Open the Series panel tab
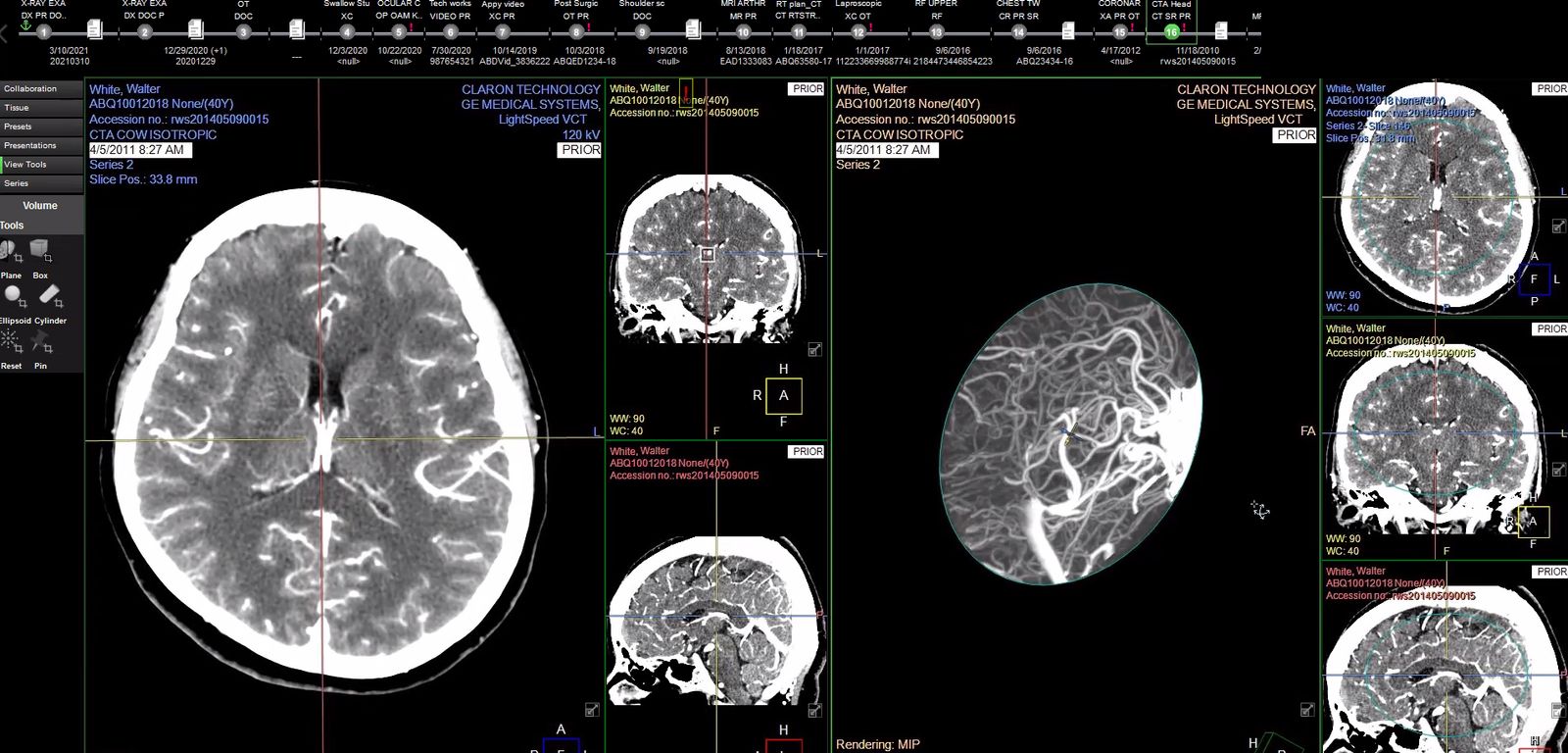Screen dimensions: 1568x753 [x=41, y=183]
